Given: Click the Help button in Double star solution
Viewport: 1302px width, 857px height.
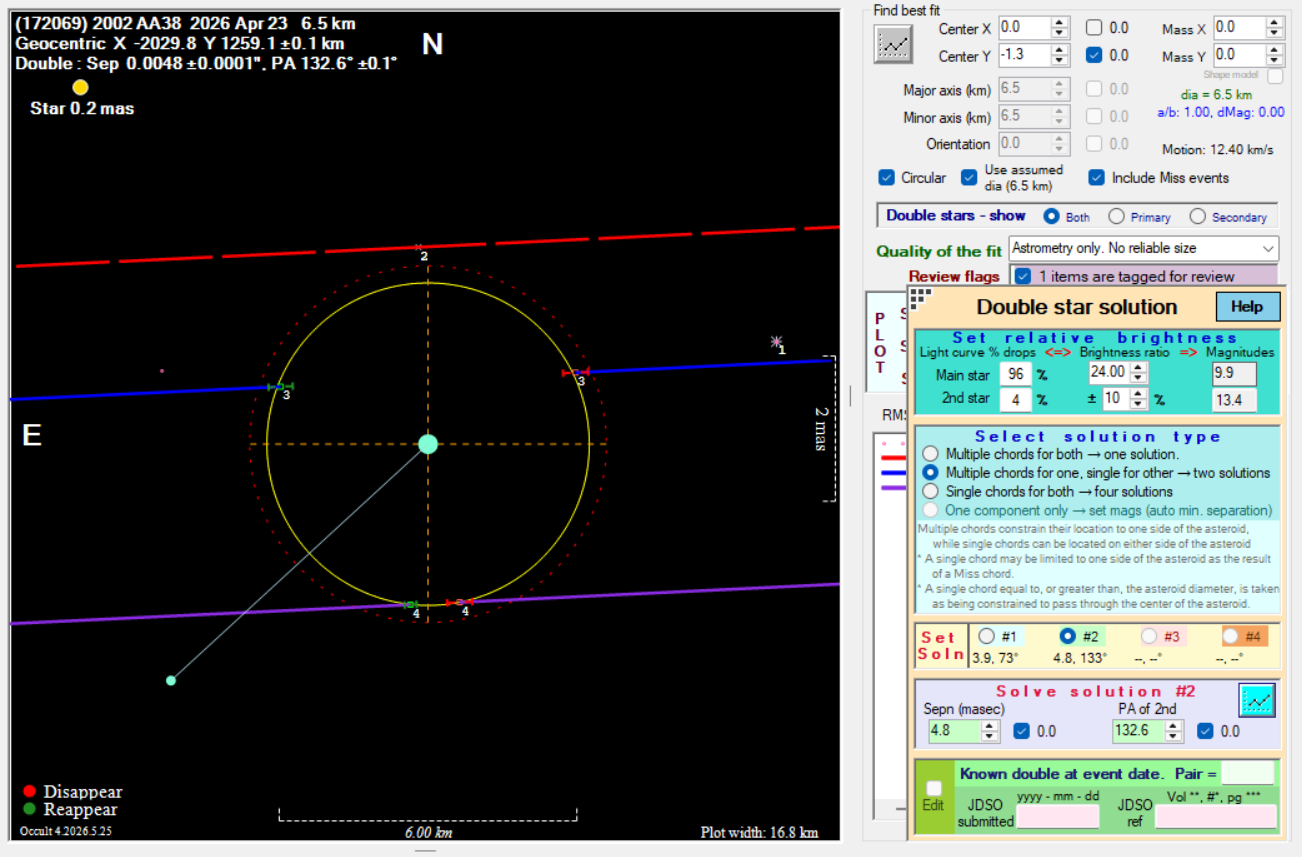Looking at the screenshot, I should pyautogui.click(x=1247, y=307).
